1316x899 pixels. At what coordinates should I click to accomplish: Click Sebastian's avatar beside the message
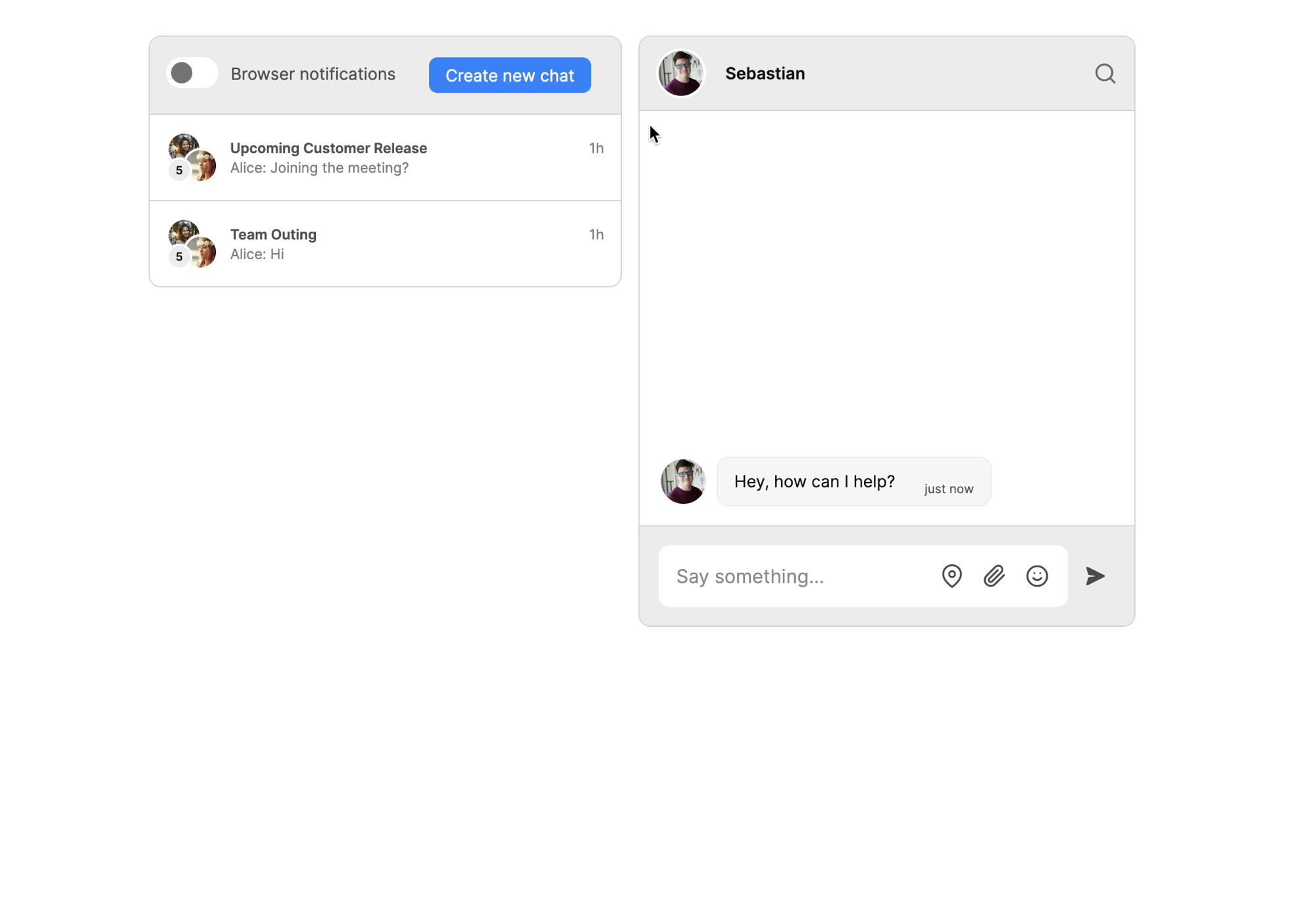coord(683,481)
